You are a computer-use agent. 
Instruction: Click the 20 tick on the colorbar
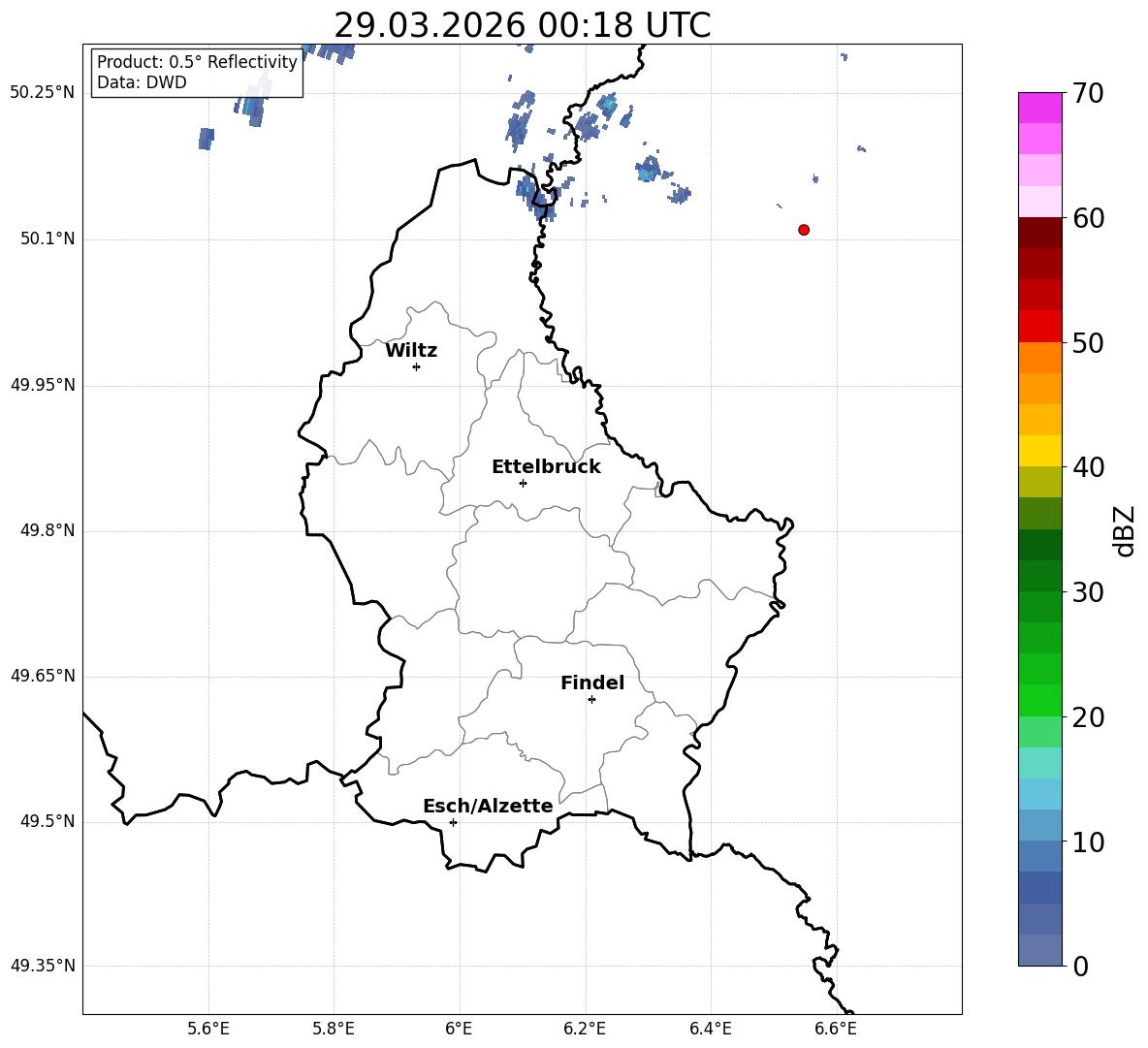1089,716
